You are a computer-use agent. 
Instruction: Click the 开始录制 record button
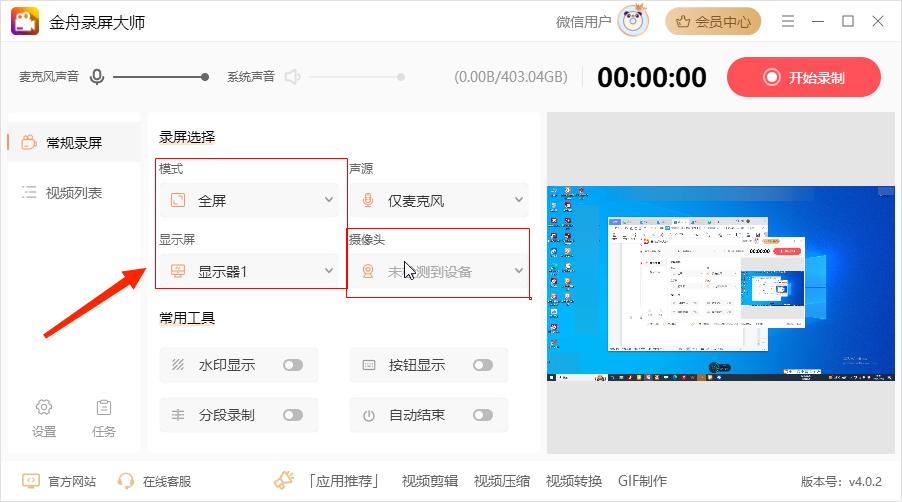click(804, 77)
